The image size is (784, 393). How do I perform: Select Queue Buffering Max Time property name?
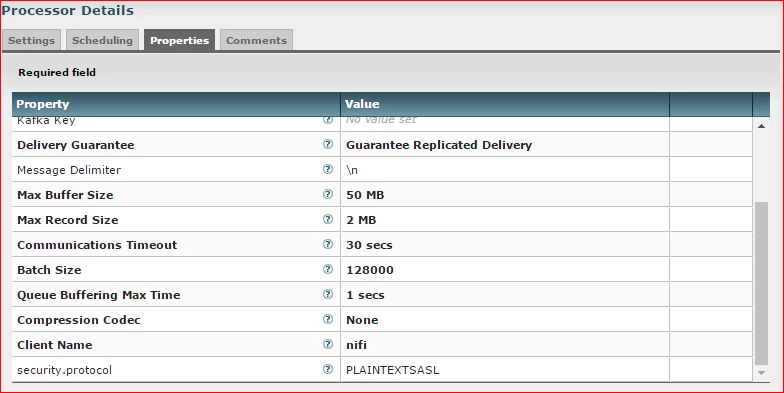98,295
